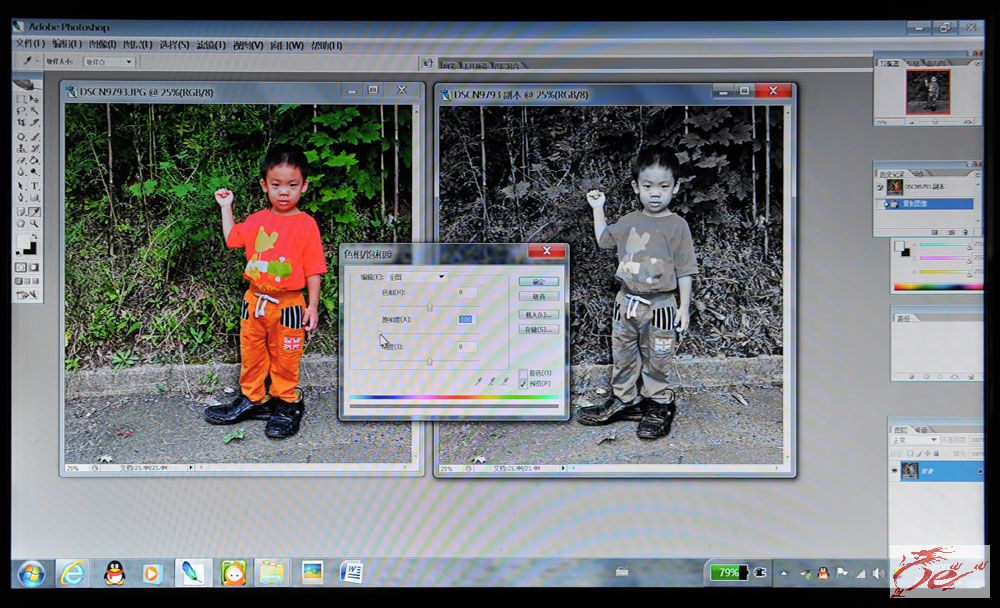The image size is (1000, 608).
Task: Select the Crop tool
Action: [21, 122]
